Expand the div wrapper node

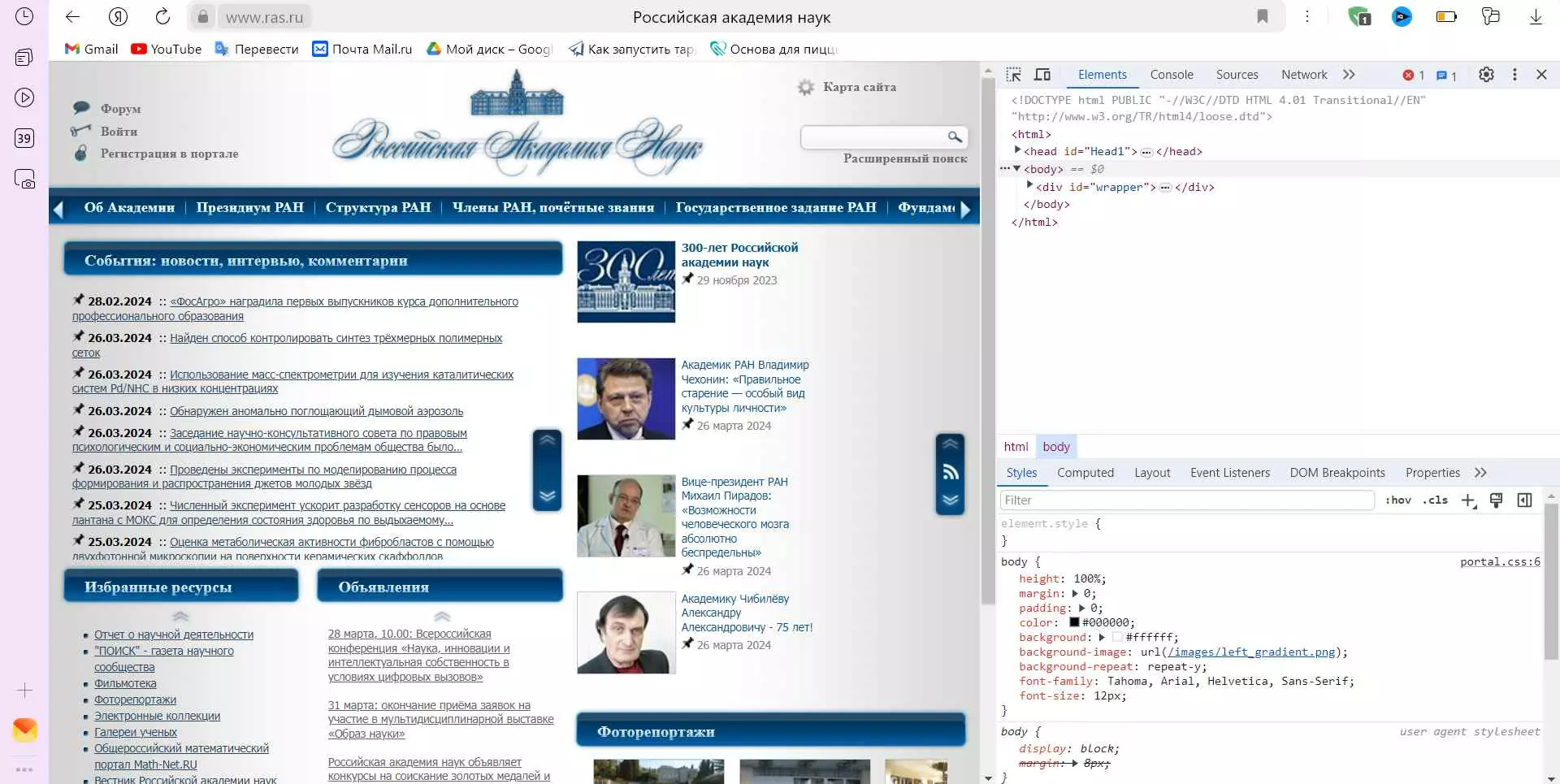pos(1029,186)
